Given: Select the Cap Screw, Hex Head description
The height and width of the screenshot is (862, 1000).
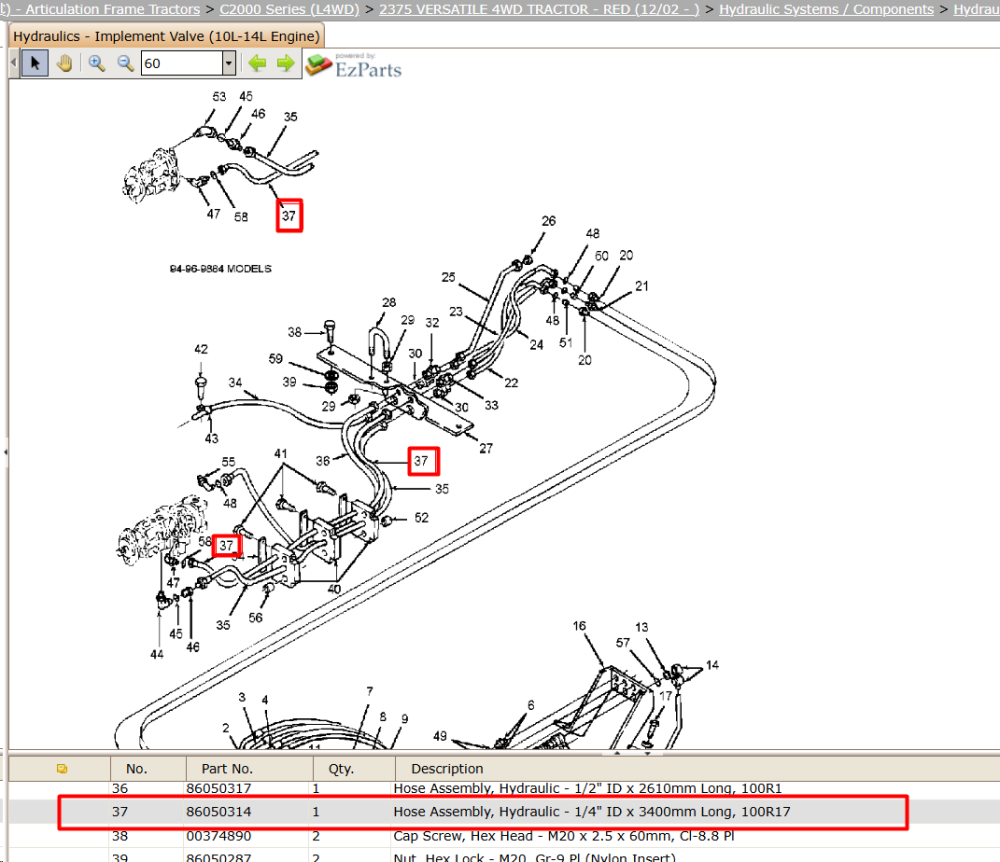Looking at the screenshot, I should pos(564,835).
